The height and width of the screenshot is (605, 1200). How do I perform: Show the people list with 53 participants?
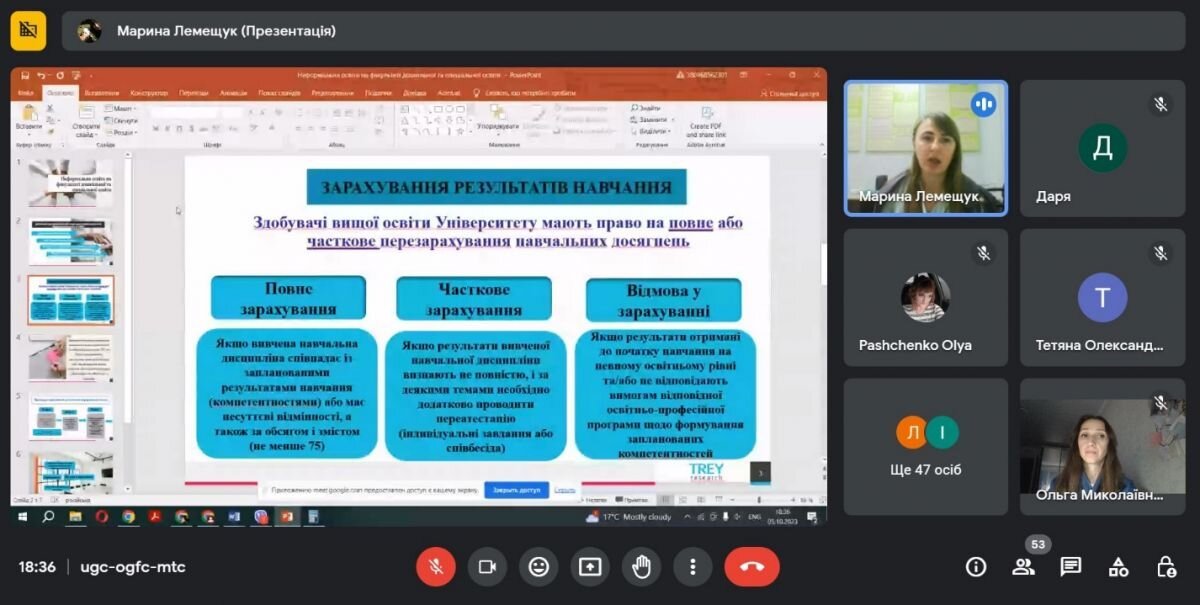[x=1023, y=567]
